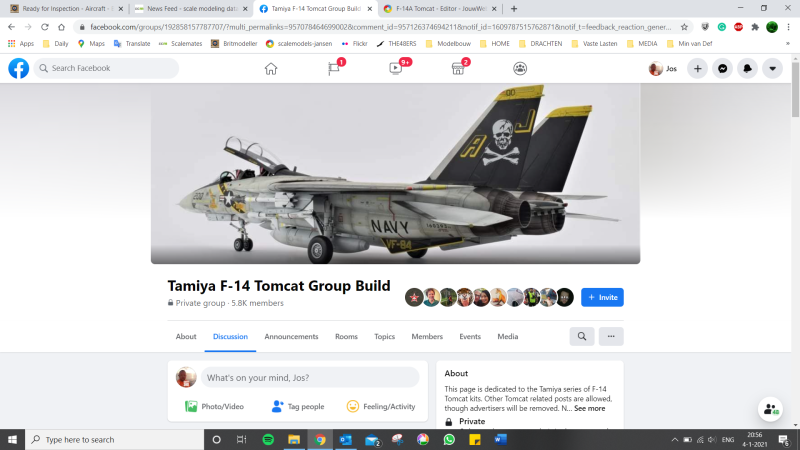Expand the Account dropdown arrow
Screen dimensions: 800x450
coord(772,68)
